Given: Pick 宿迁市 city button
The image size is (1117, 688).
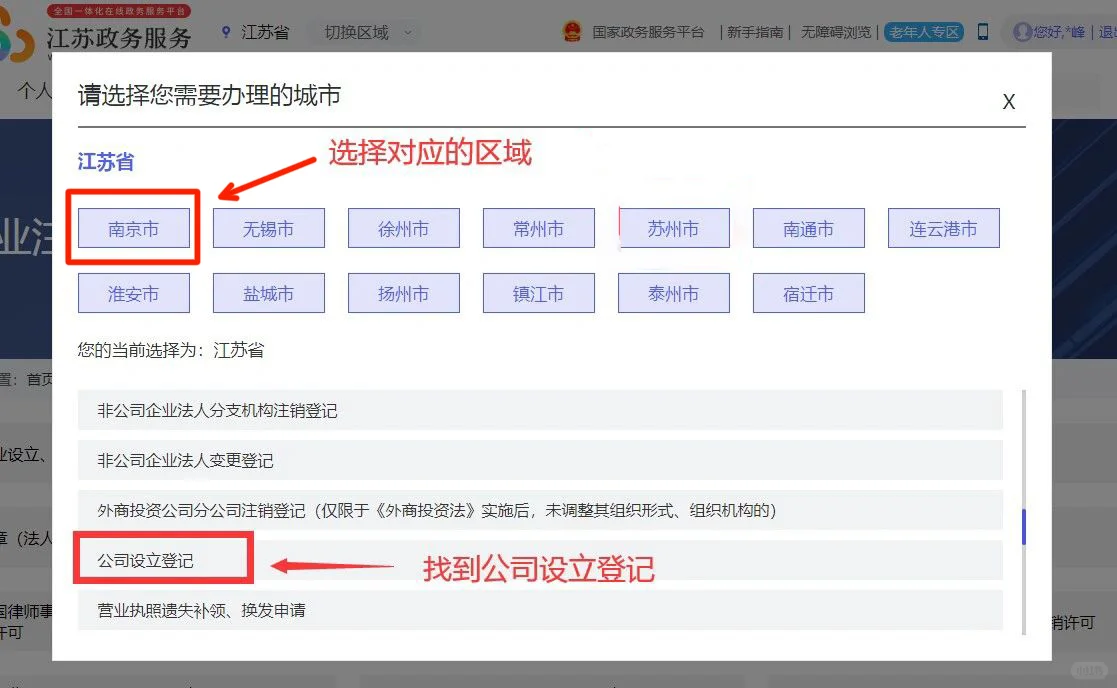Looking at the screenshot, I should pyautogui.click(x=808, y=294).
